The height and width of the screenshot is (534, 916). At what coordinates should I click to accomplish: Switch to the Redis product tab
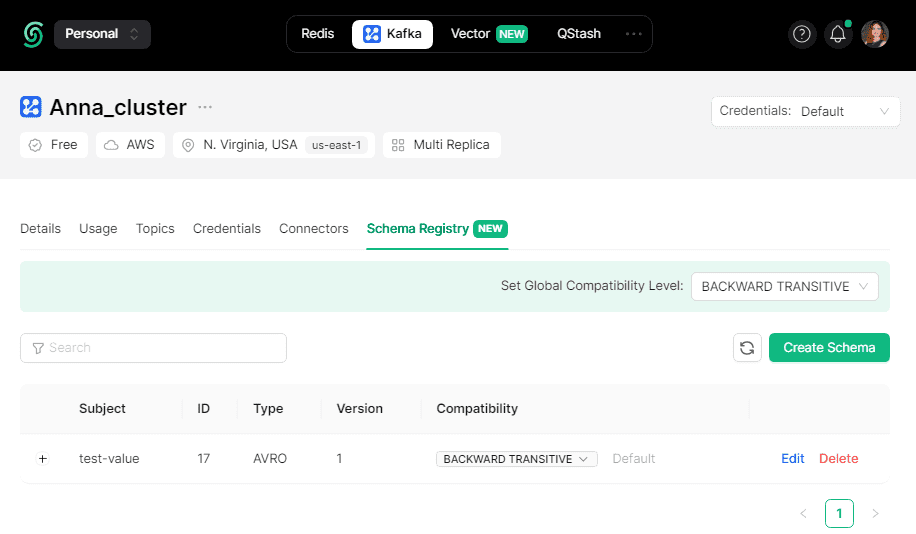(317, 34)
